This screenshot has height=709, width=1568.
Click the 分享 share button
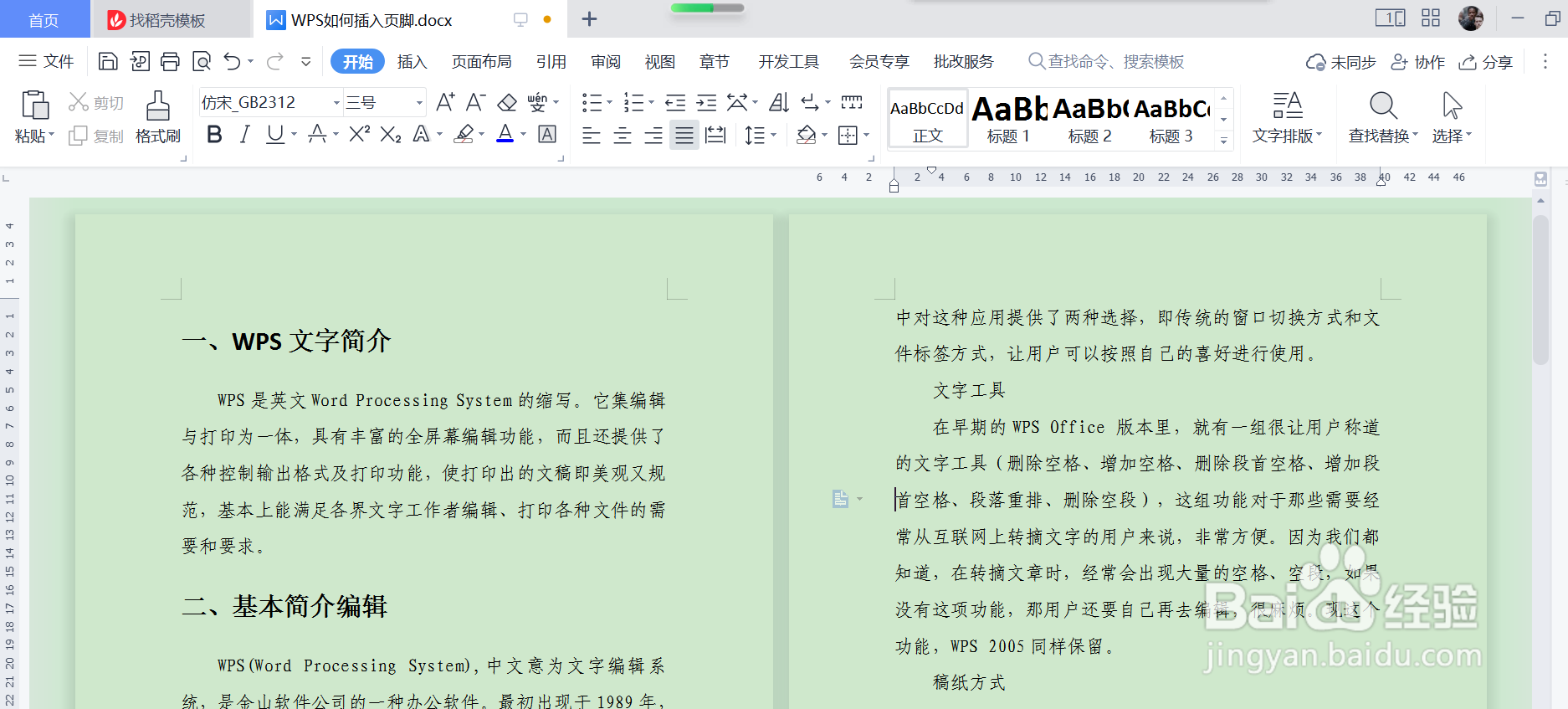[x=1485, y=62]
